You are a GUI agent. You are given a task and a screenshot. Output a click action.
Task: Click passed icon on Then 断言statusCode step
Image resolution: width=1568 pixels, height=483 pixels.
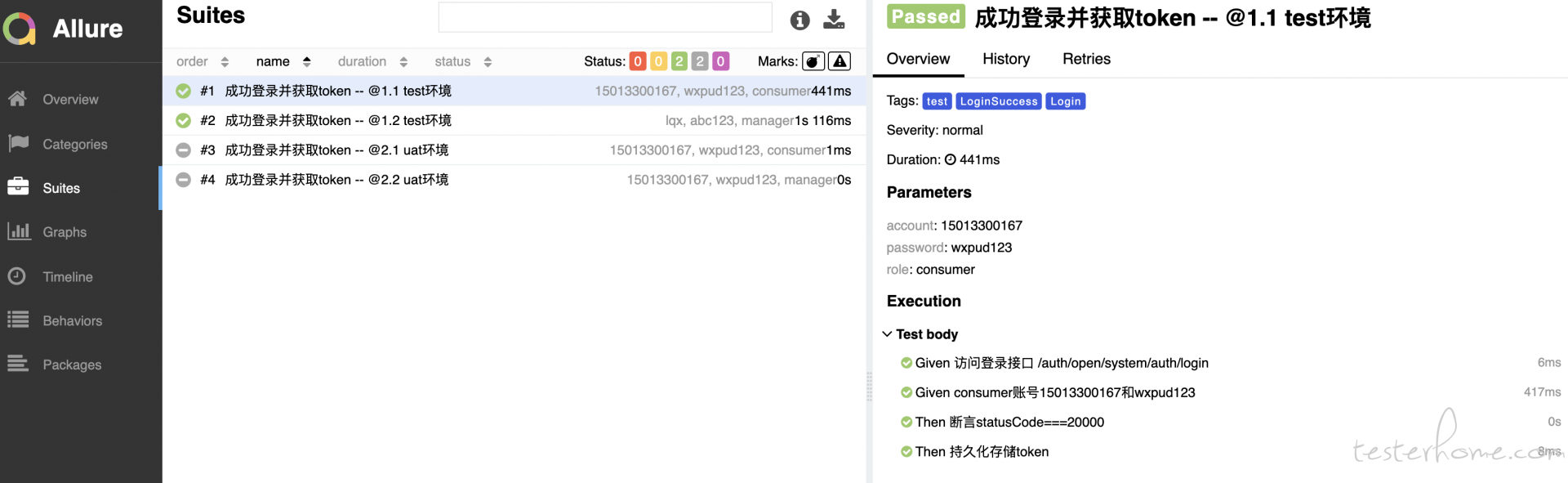(906, 422)
